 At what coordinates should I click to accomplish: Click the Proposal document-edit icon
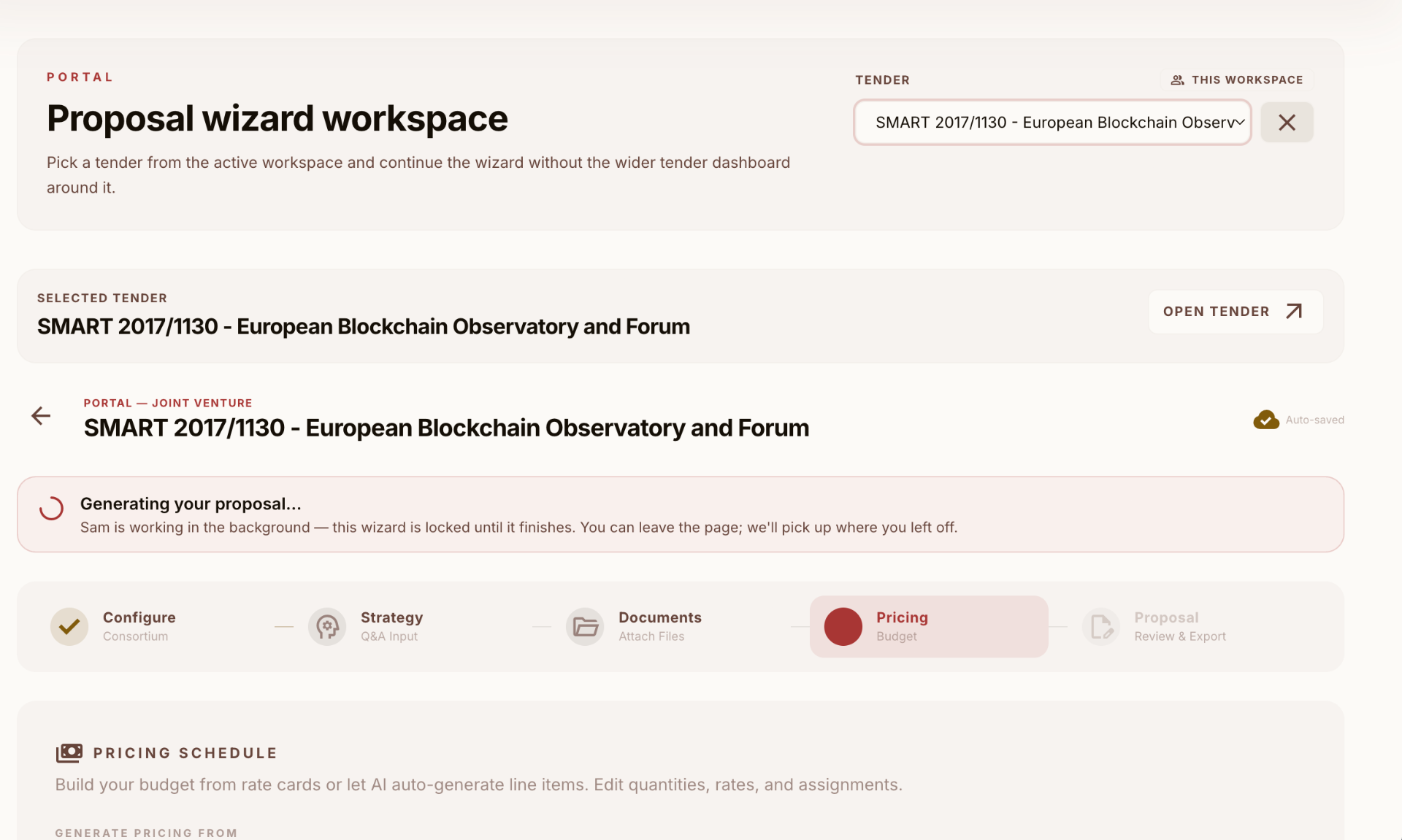coord(1100,626)
